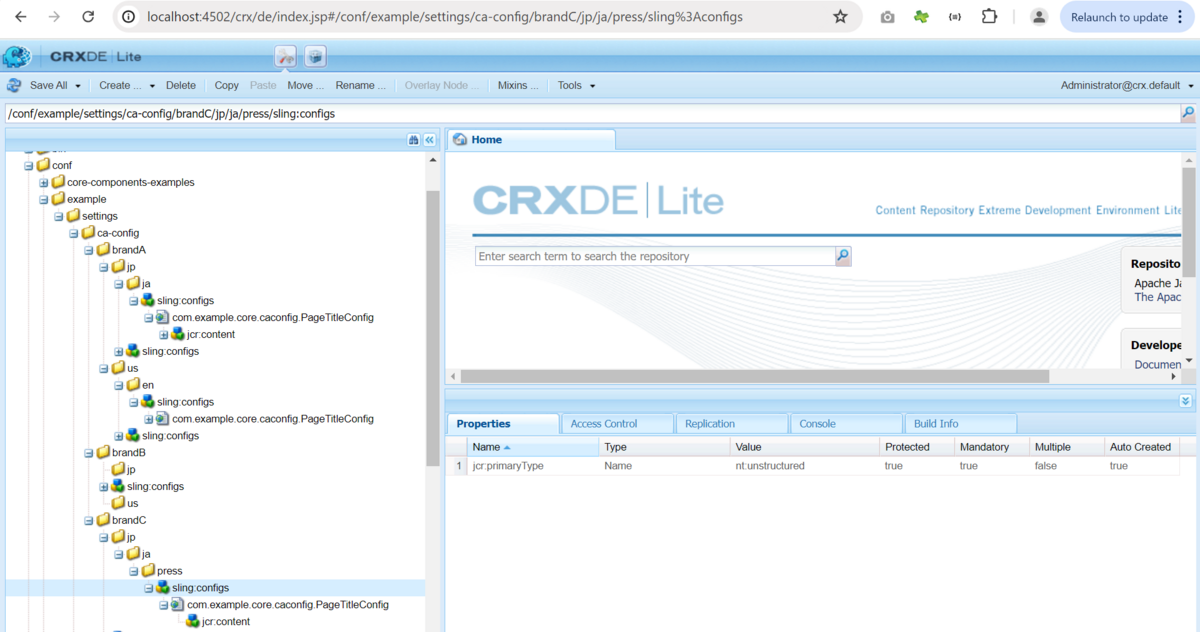Click the Rename ... toolbar button
This screenshot has height=632, width=1200.
361,86
